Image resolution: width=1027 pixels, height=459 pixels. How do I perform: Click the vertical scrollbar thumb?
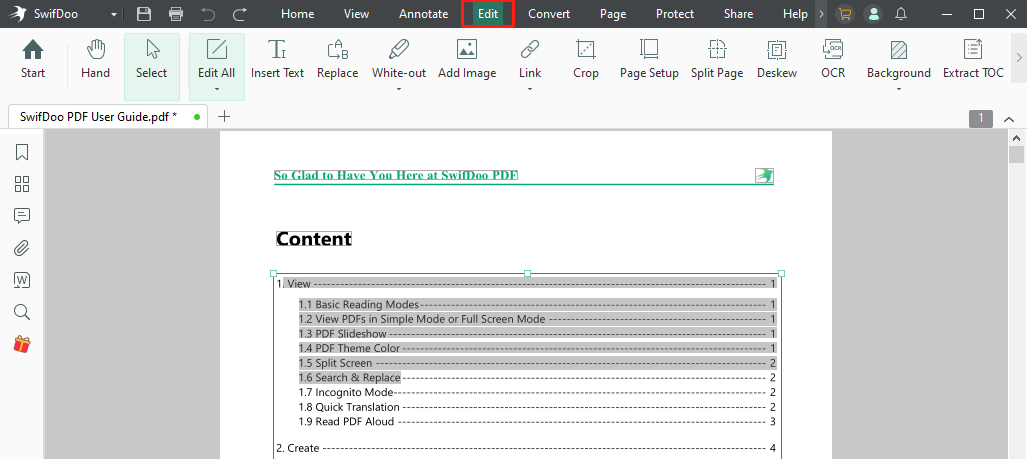(x=1017, y=155)
